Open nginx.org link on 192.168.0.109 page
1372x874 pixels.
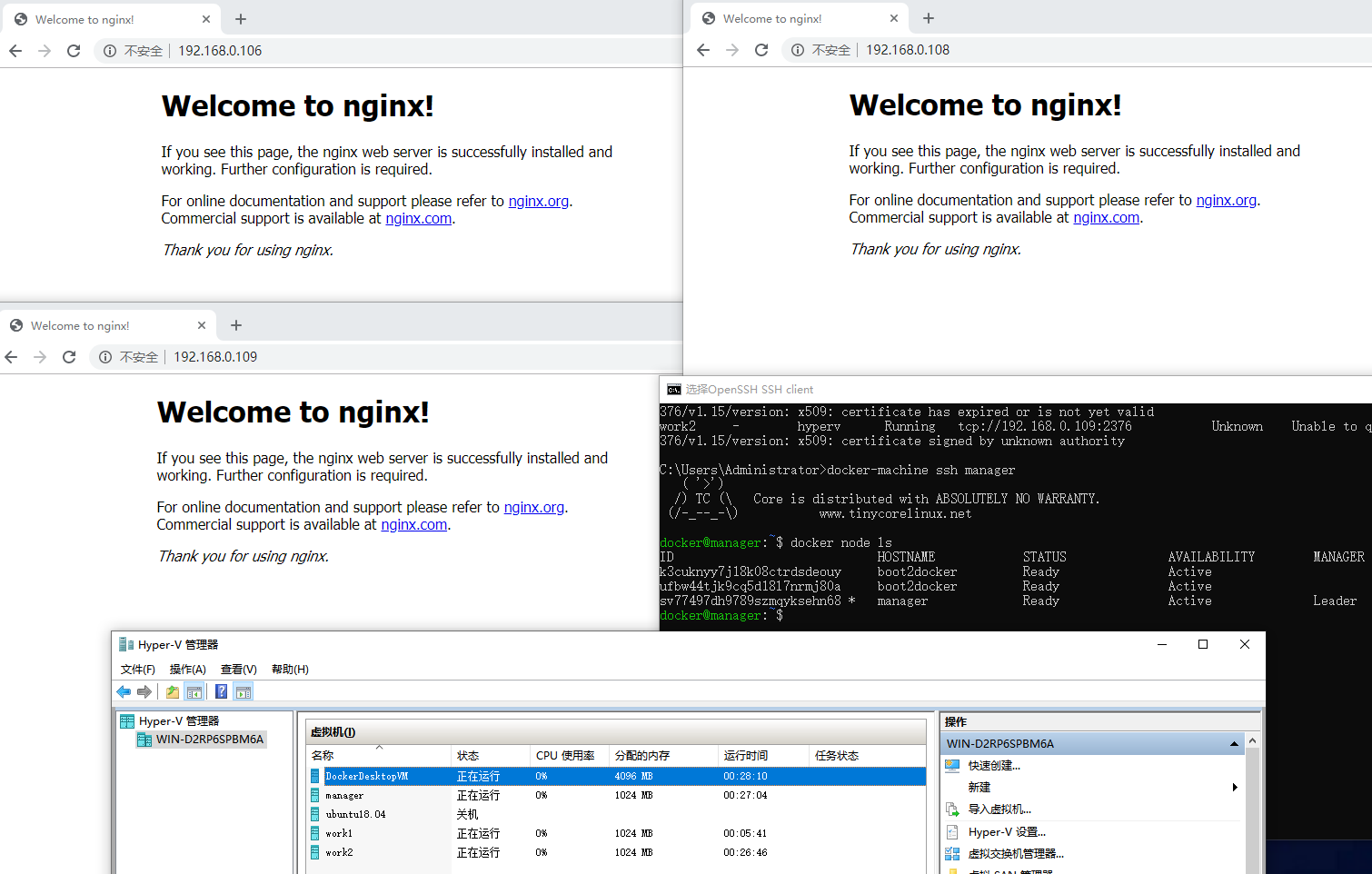(x=534, y=507)
